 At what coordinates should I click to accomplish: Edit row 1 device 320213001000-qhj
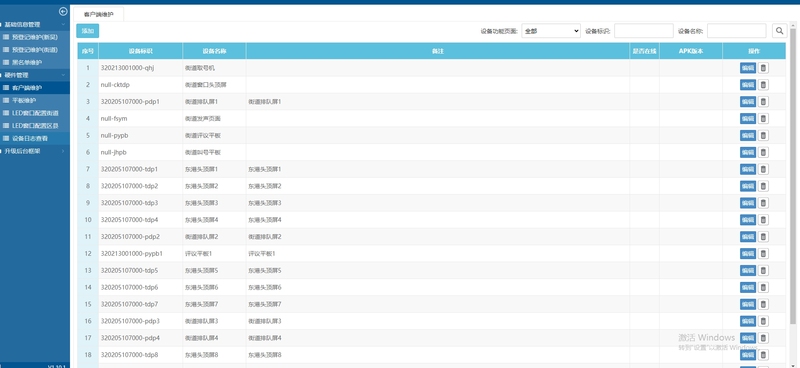pos(747,68)
